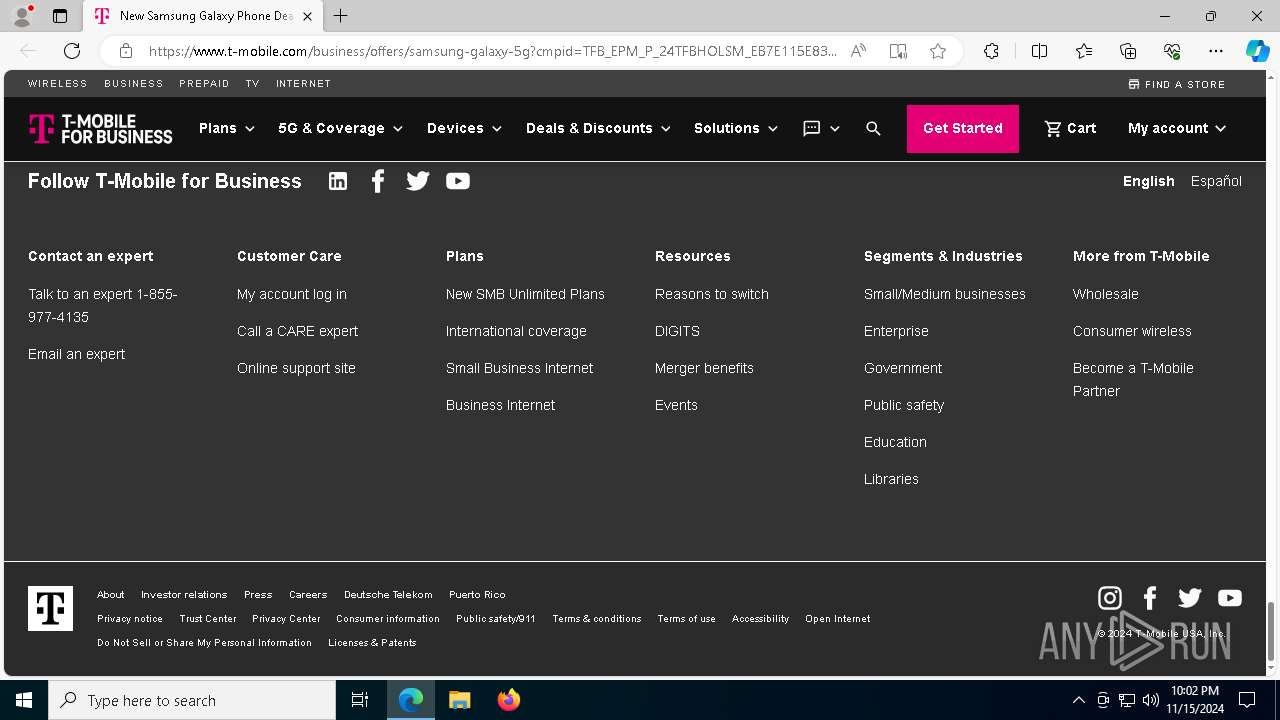This screenshot has width=1280, height=720.
Task: Click the Windows taskbar search box
Action: [x=192, y=700]
